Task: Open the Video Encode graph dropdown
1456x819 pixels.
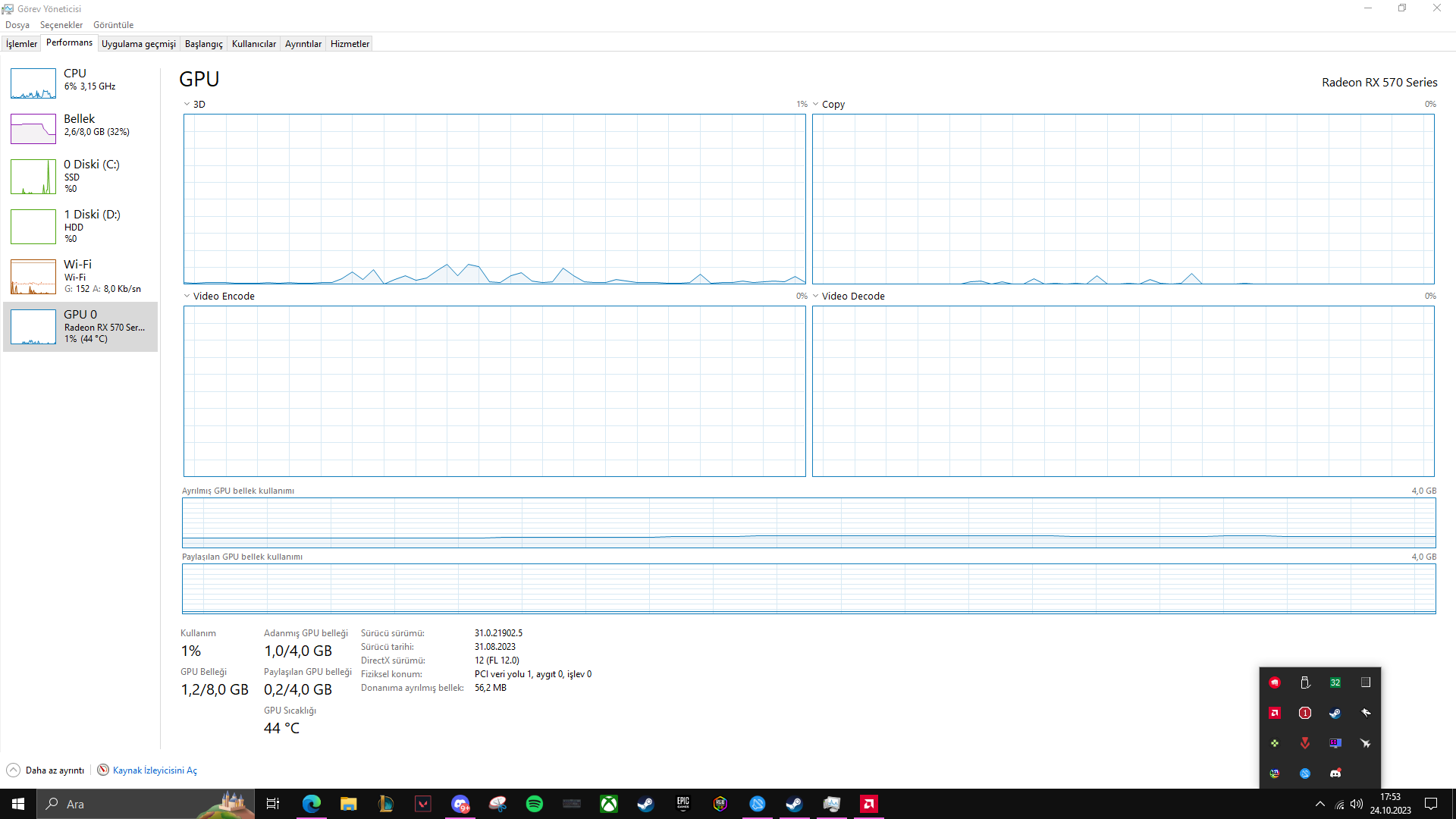Action: (187, 297)
